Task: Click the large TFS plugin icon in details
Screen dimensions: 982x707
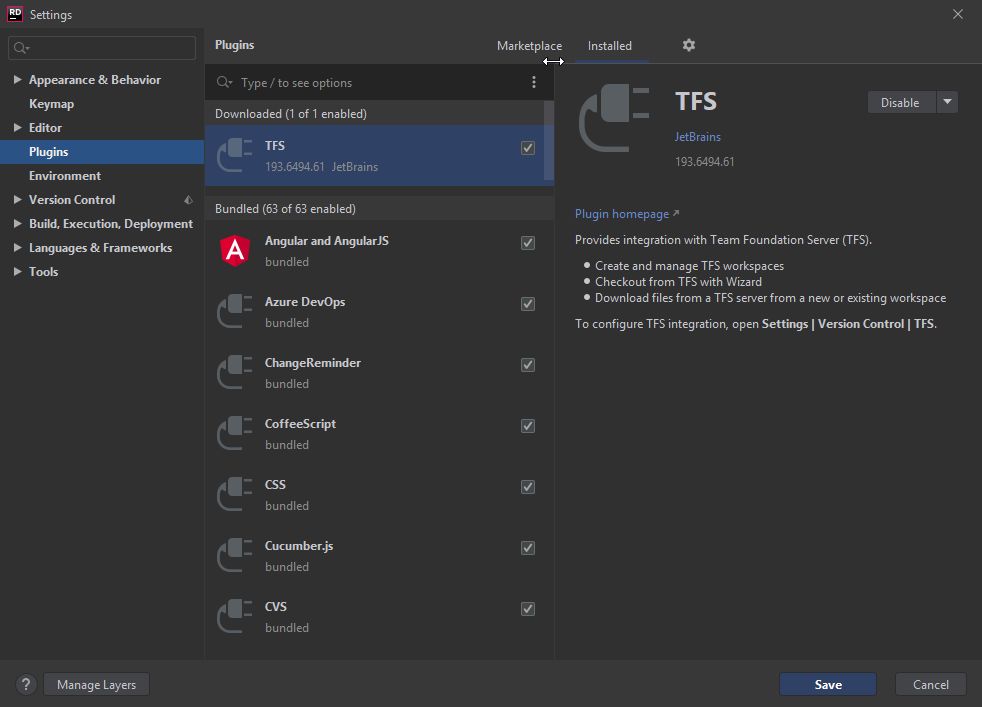Action: pyautogui.click(x=614, y=119)
